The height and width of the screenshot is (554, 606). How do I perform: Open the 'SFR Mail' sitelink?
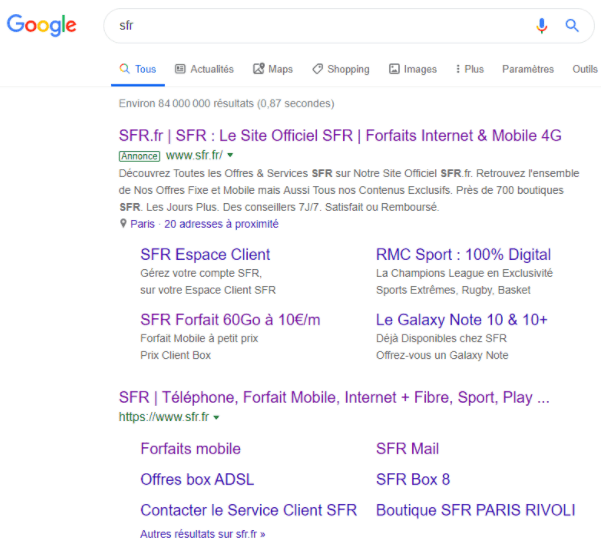click(407, 449)
